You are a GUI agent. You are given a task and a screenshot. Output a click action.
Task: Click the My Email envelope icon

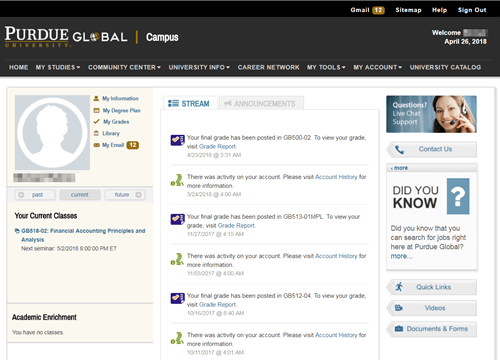pyautogui.click(x=96, y=145)
